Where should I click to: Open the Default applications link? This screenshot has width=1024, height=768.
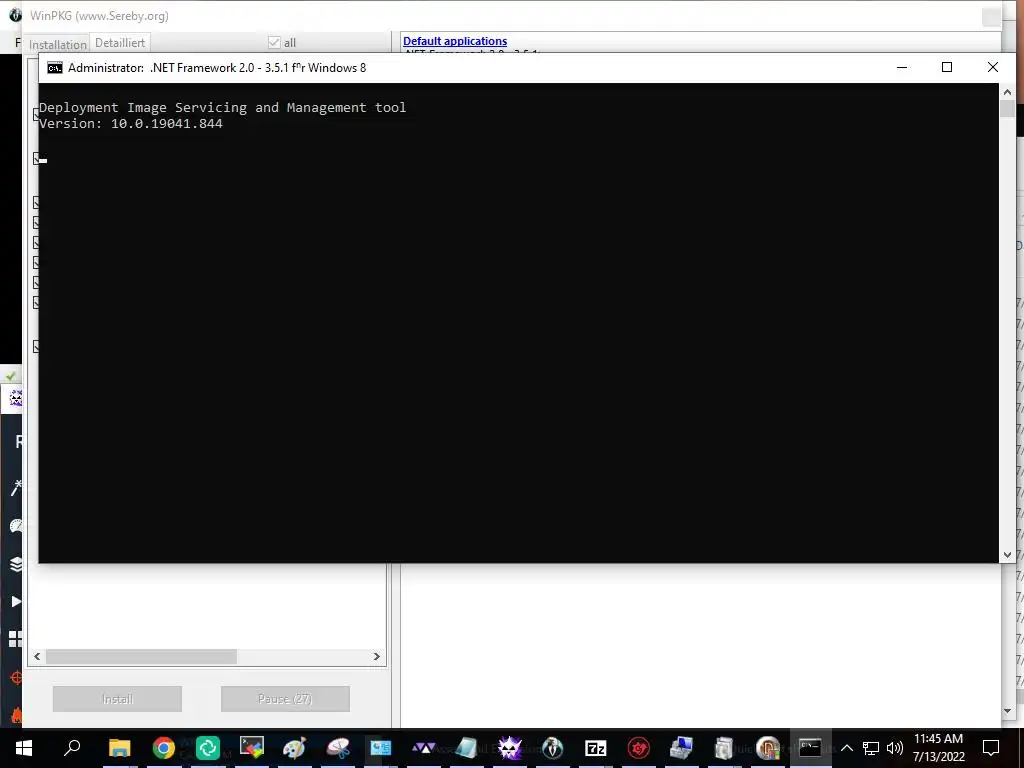(455, 41)
